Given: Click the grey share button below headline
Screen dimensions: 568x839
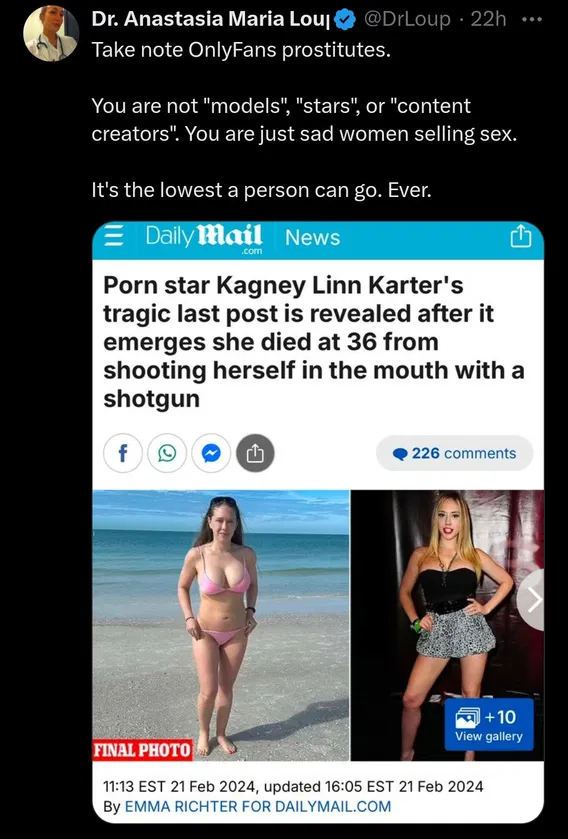Looking at the screenshot, I should pos(255,453).
